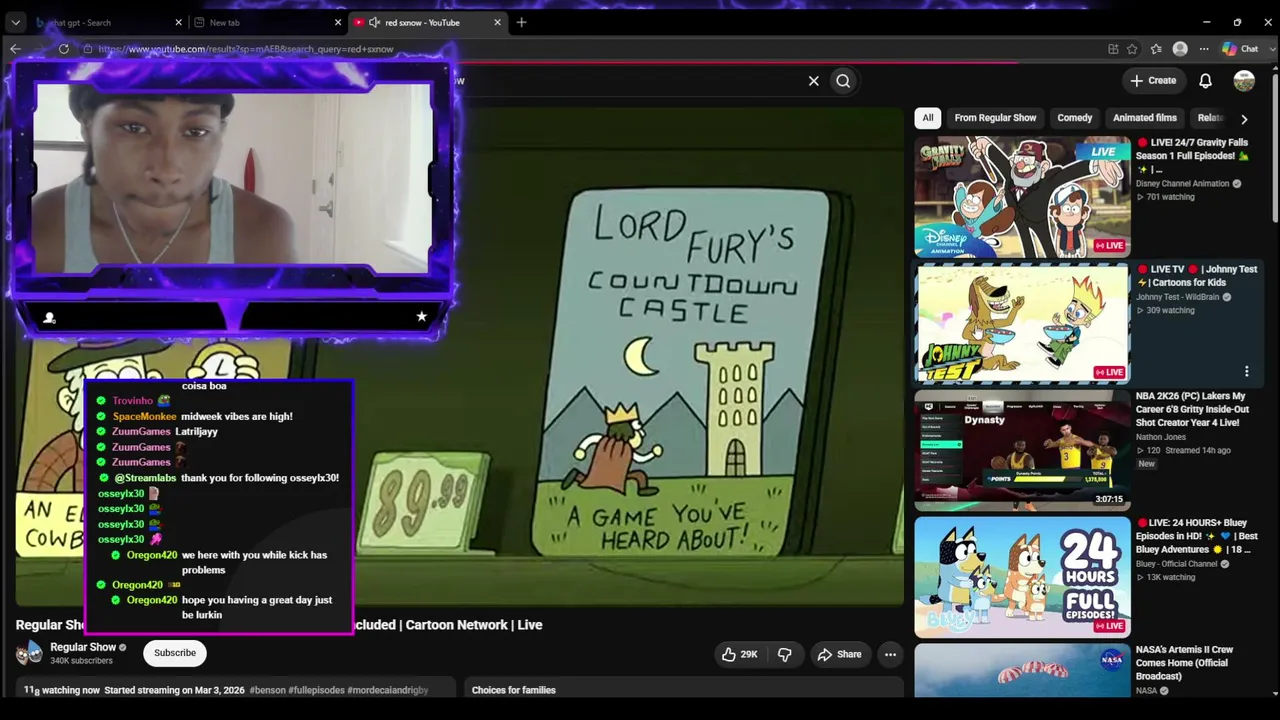Visit the Disney Channel Animation channel

click(1182, 184)
